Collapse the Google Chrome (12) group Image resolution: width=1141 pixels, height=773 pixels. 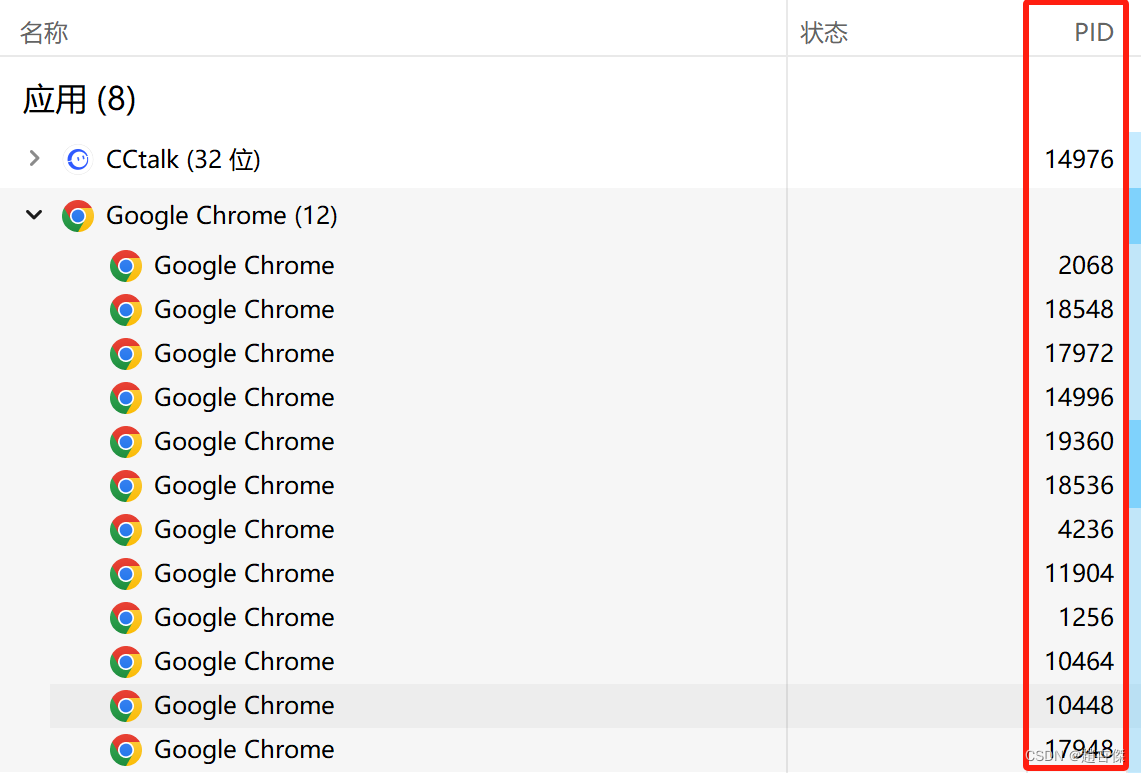35,215
